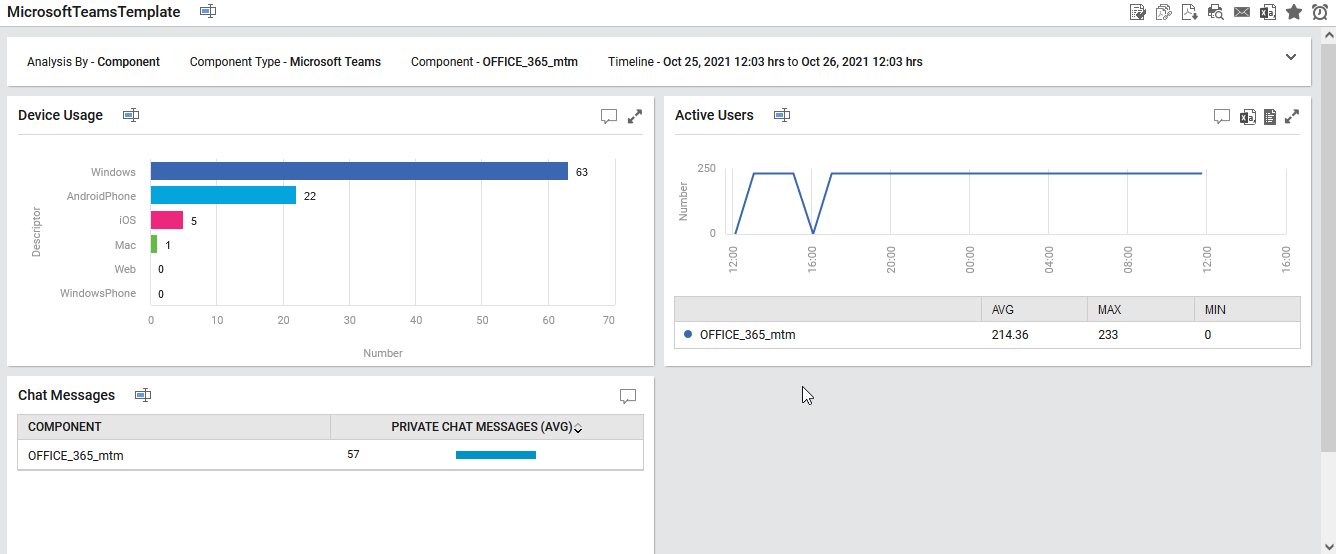Sort by Private Chat Messages (AVG) arrow
The height and width of the screenshot is (554, 1336).
(x=578, y=428)
